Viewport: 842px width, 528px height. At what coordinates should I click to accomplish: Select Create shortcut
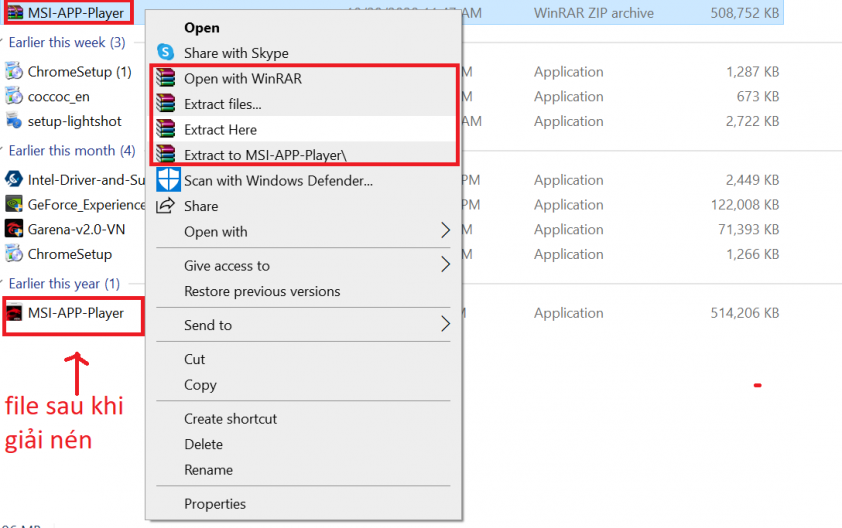(230, 419)
